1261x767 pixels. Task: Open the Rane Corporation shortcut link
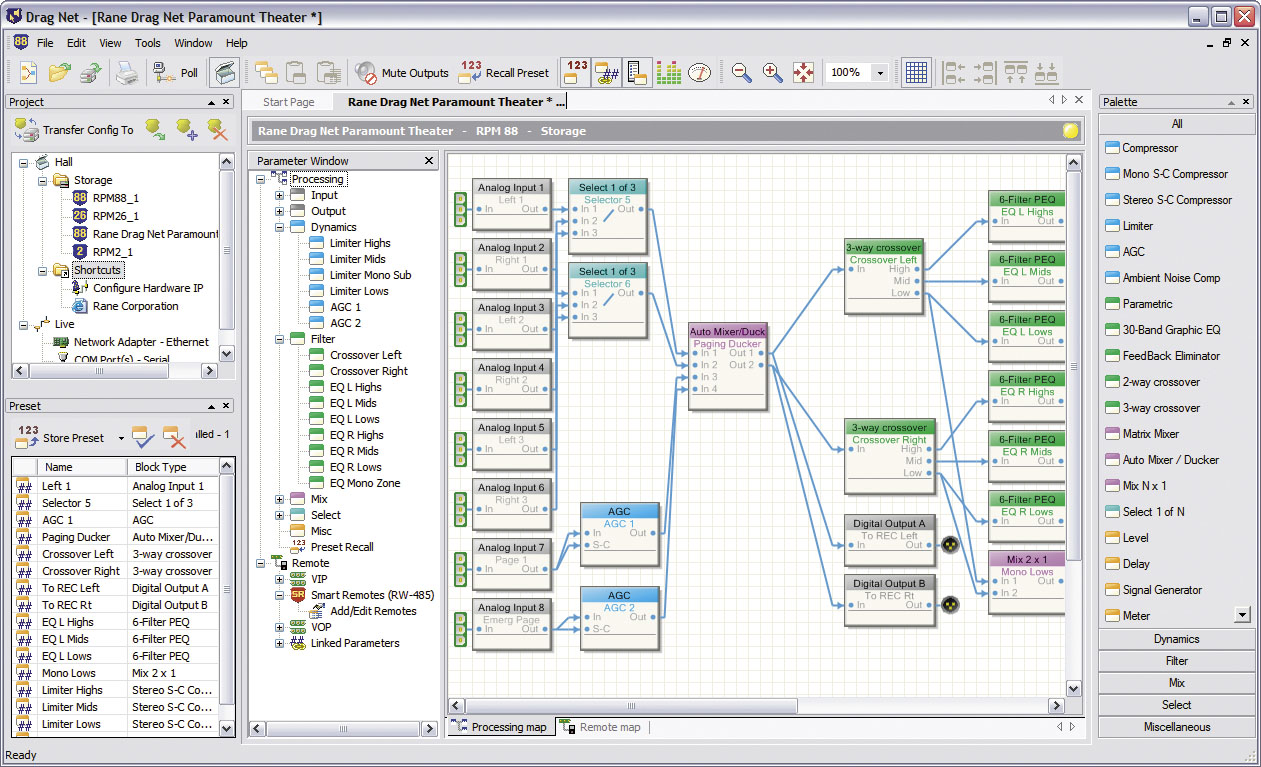coord(136,306)
